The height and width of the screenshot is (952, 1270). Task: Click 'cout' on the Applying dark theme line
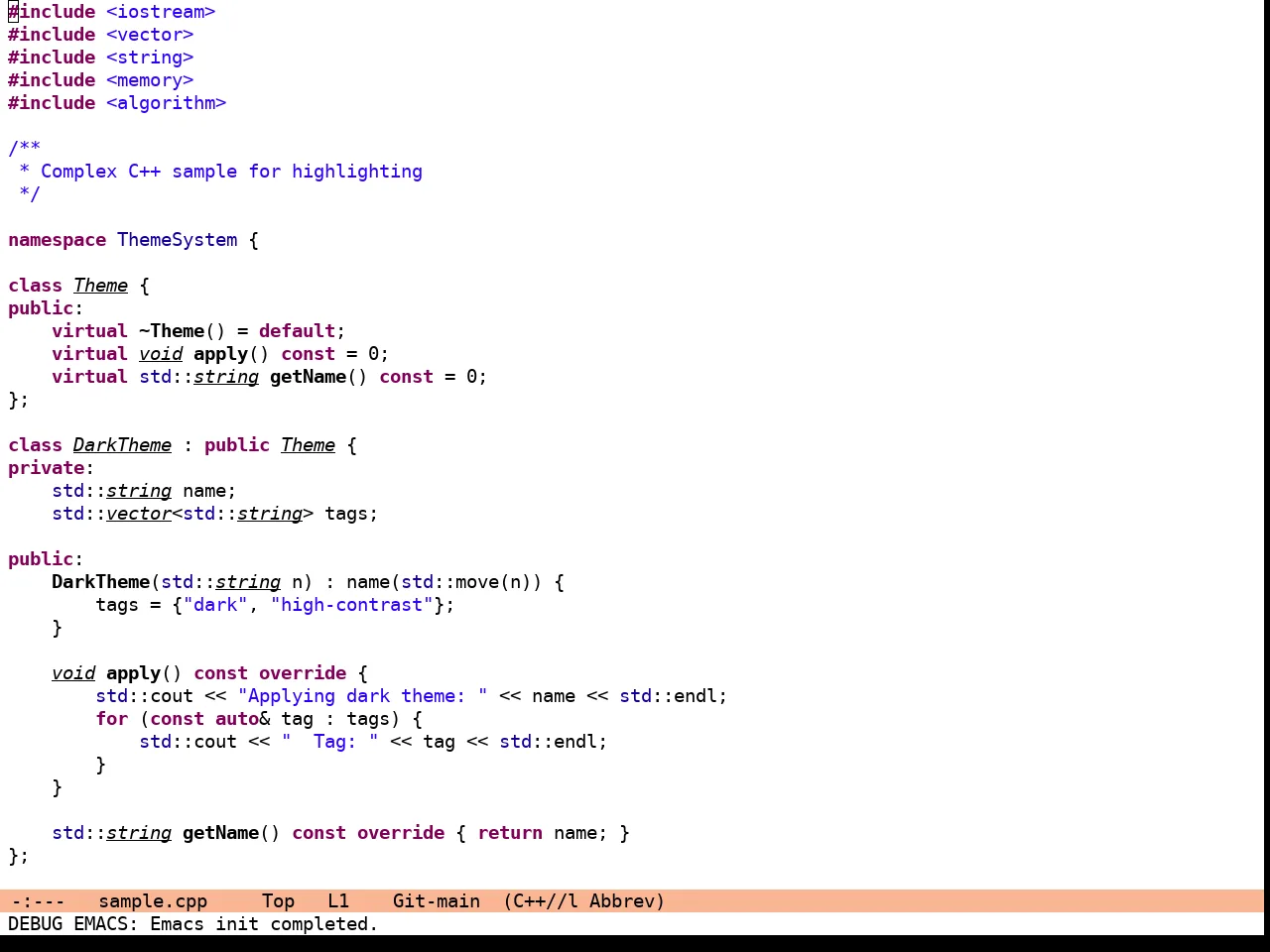point(172,696)
